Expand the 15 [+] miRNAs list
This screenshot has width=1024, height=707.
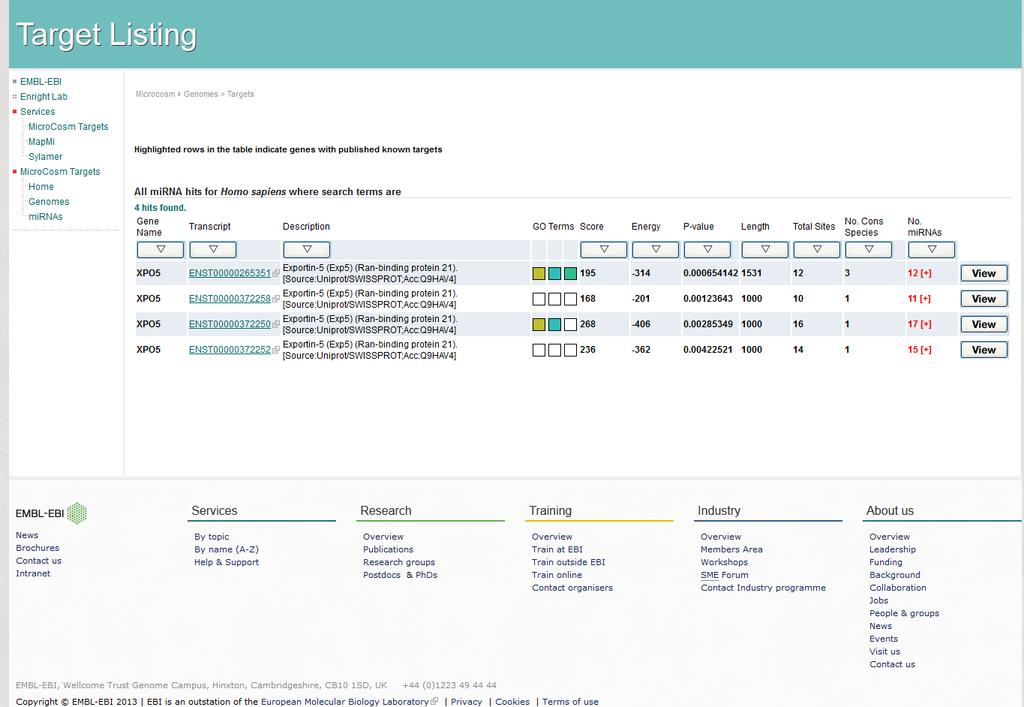[920, 350]
